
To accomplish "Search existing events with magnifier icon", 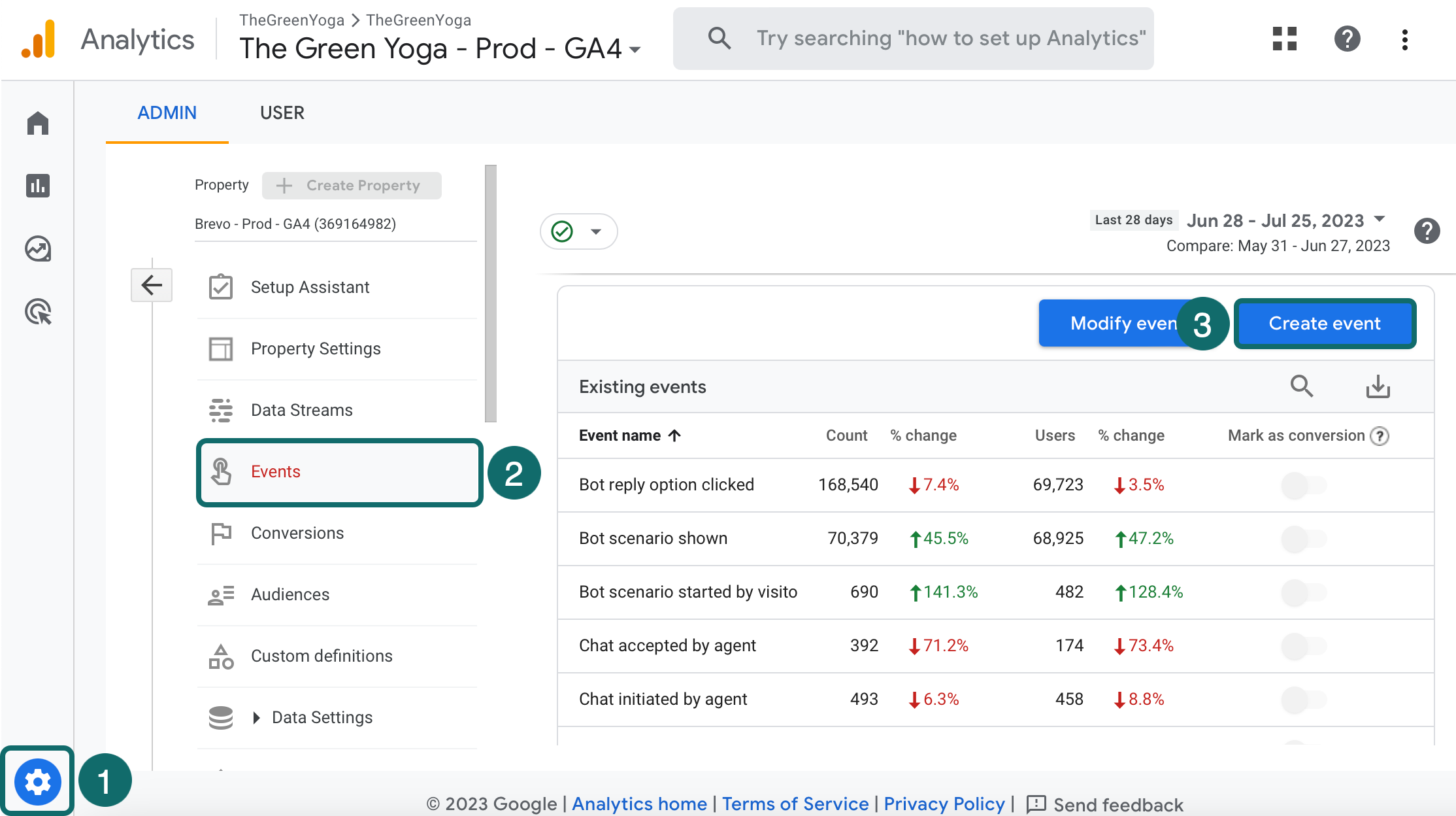I will [1301, 386].
